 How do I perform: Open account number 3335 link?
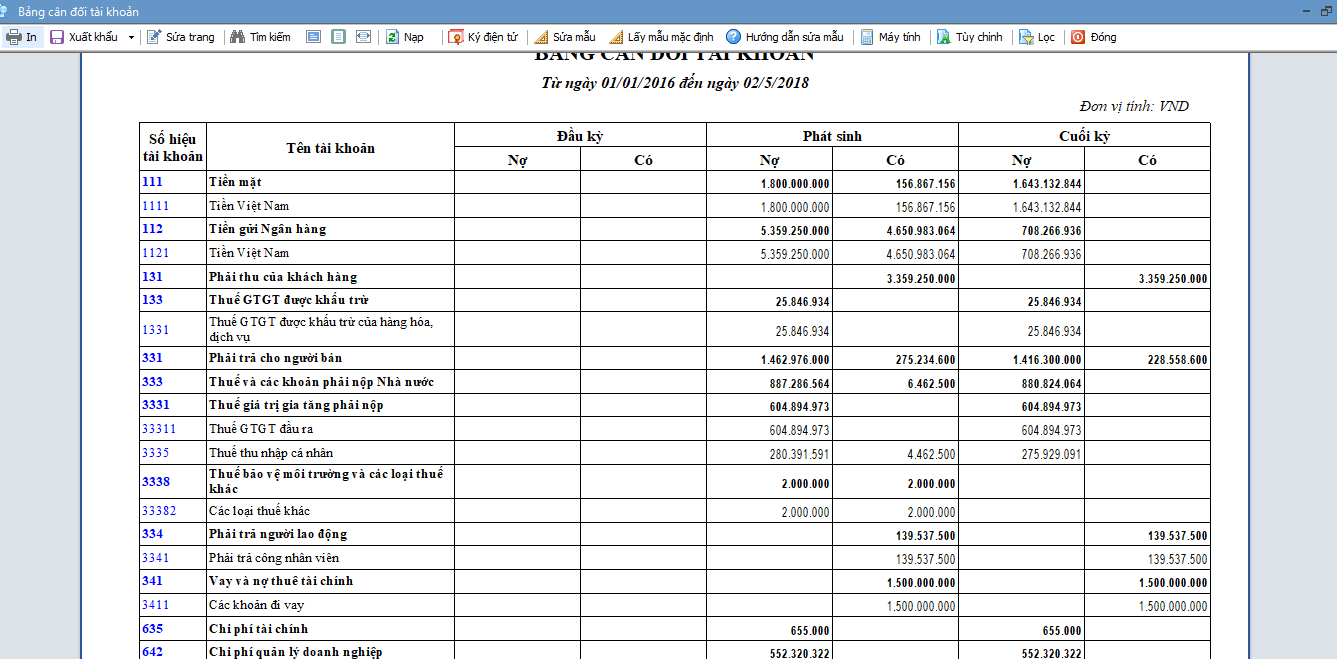[155, 453]
